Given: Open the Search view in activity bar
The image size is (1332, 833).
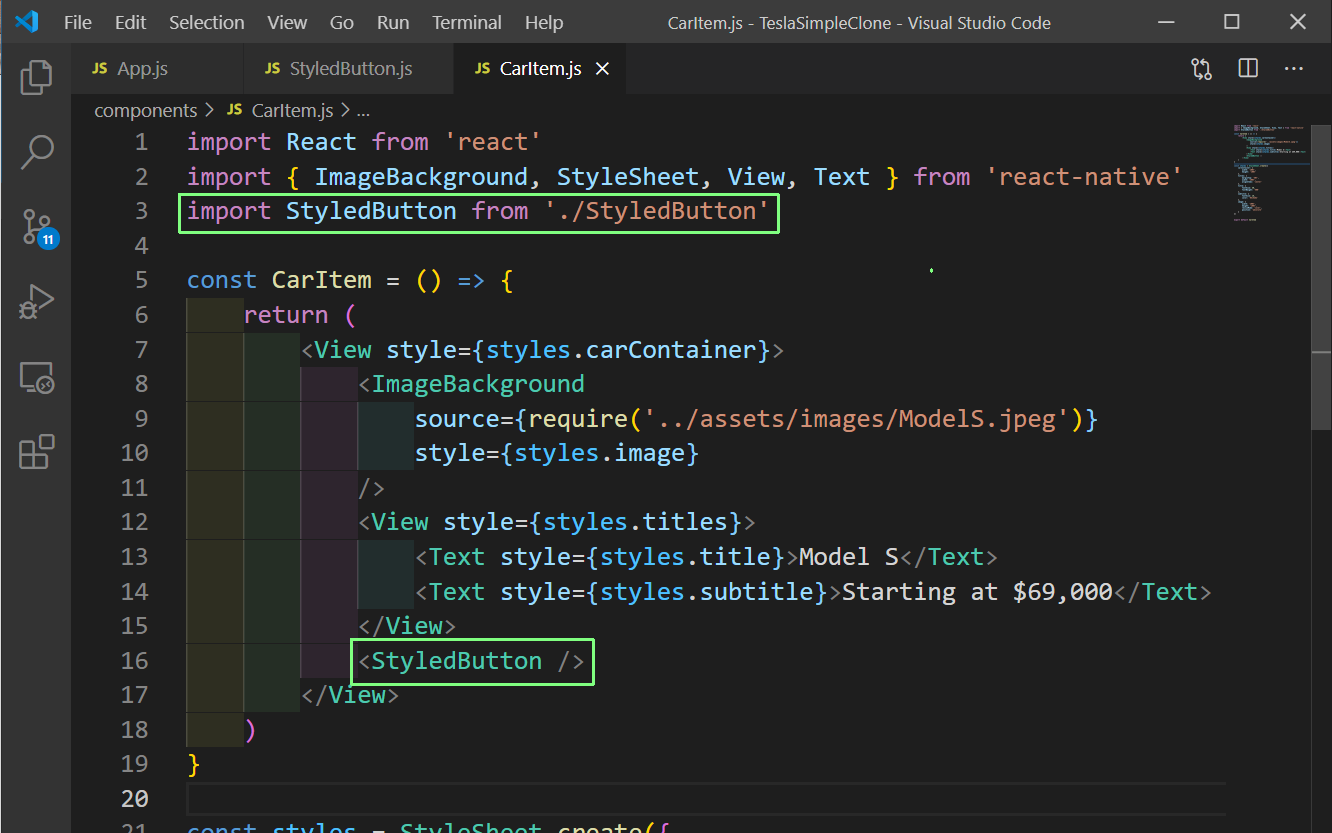Looking at the screenshot, I should (36, 152).
